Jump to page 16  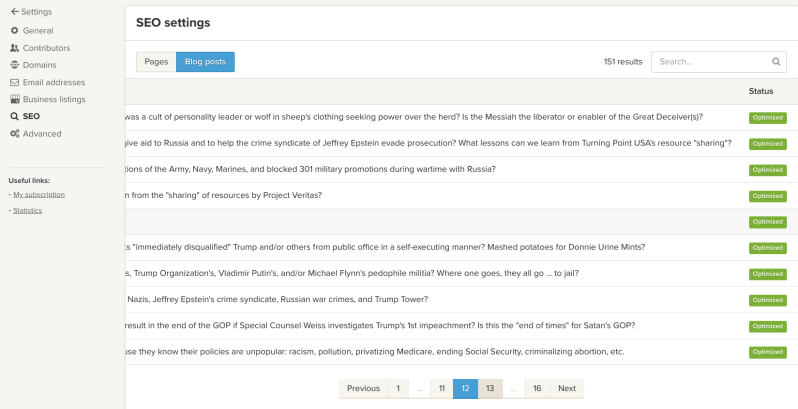537,389
